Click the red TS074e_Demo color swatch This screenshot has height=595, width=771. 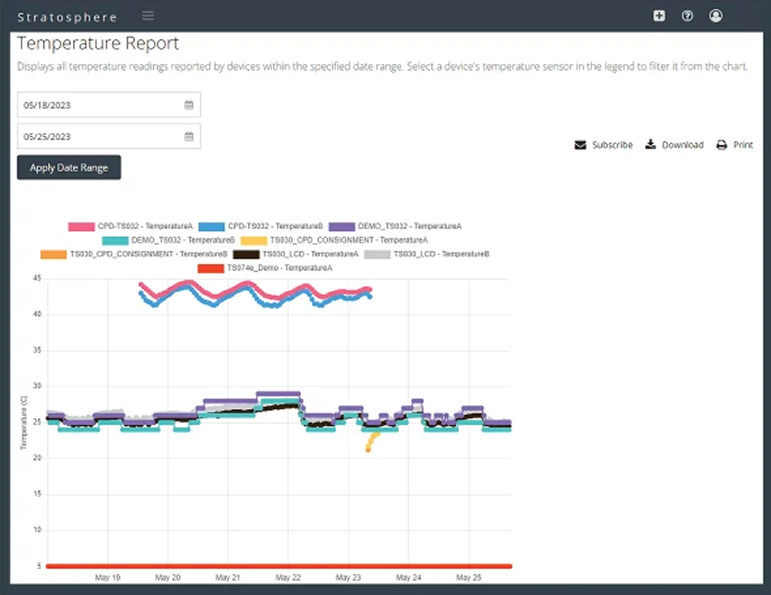coord(211,269)
